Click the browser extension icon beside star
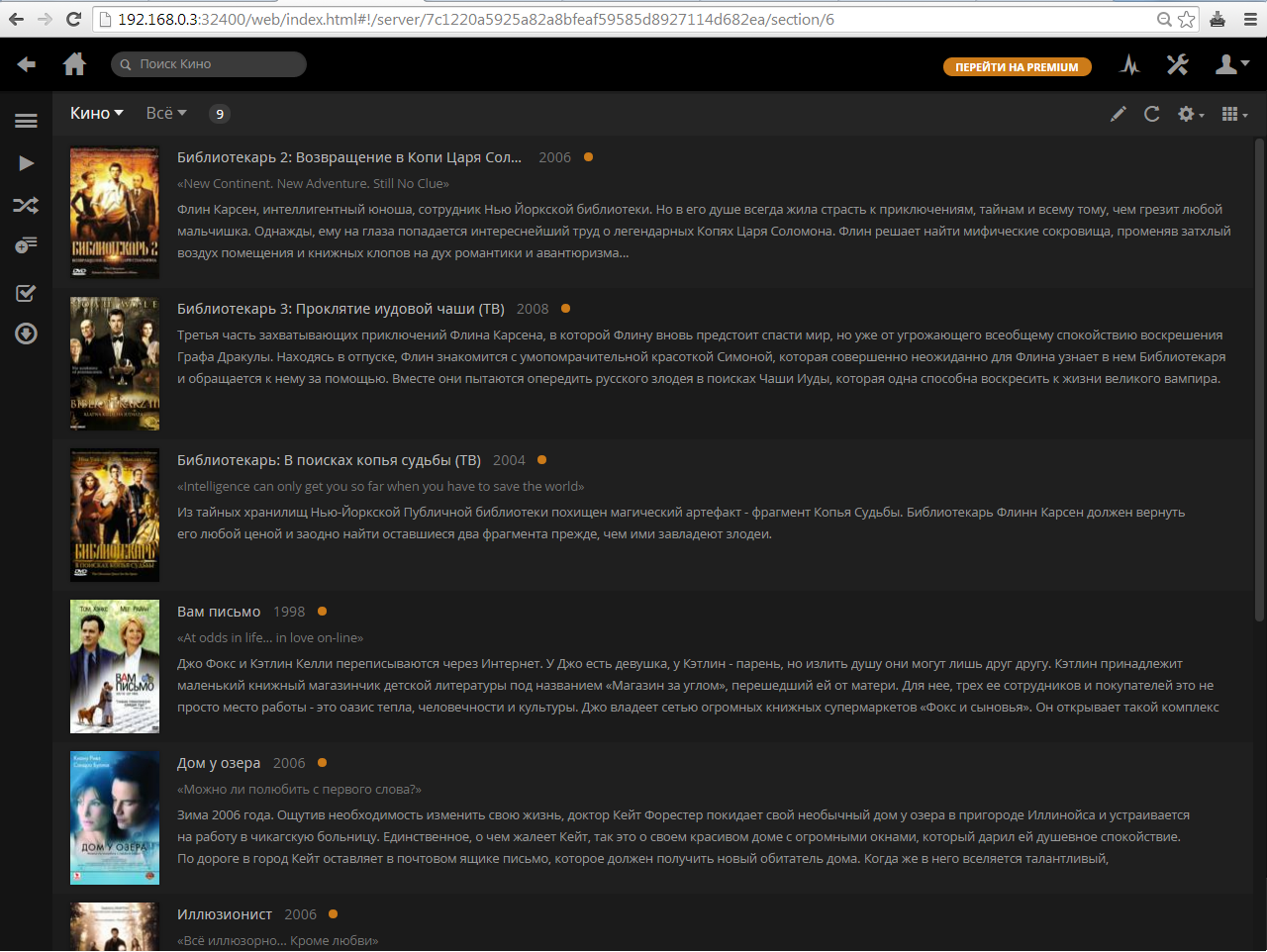This screenshot has width=1267, height=952. point(1218,19)
